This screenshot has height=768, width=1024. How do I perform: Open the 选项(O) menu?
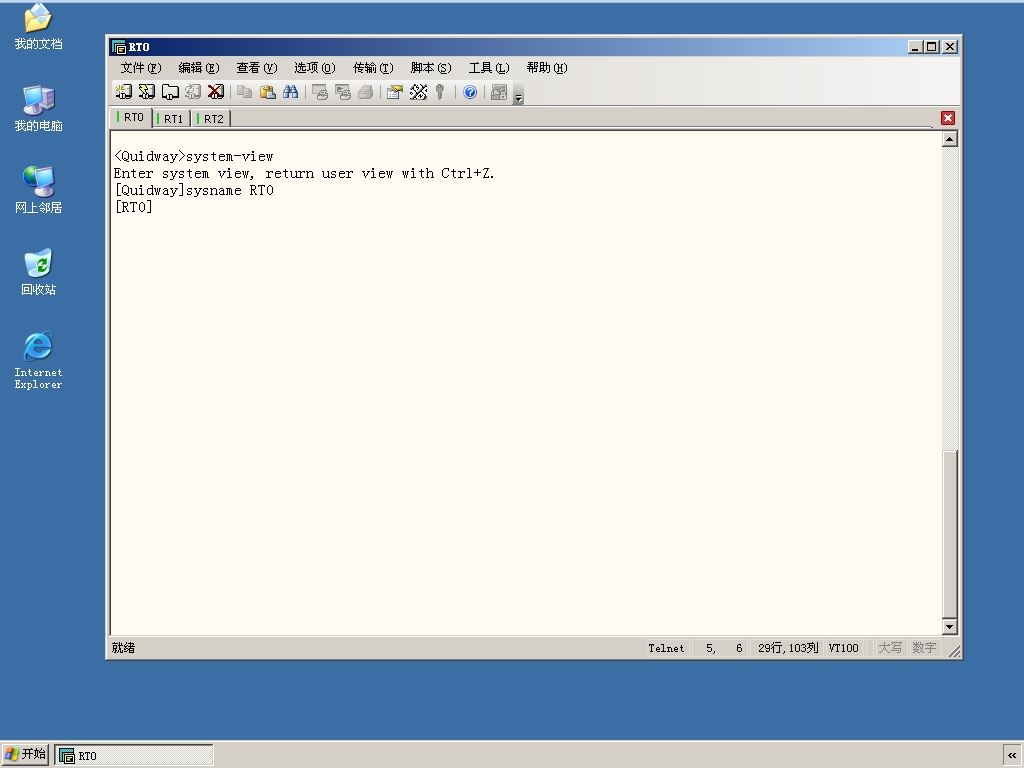(314, 68)
